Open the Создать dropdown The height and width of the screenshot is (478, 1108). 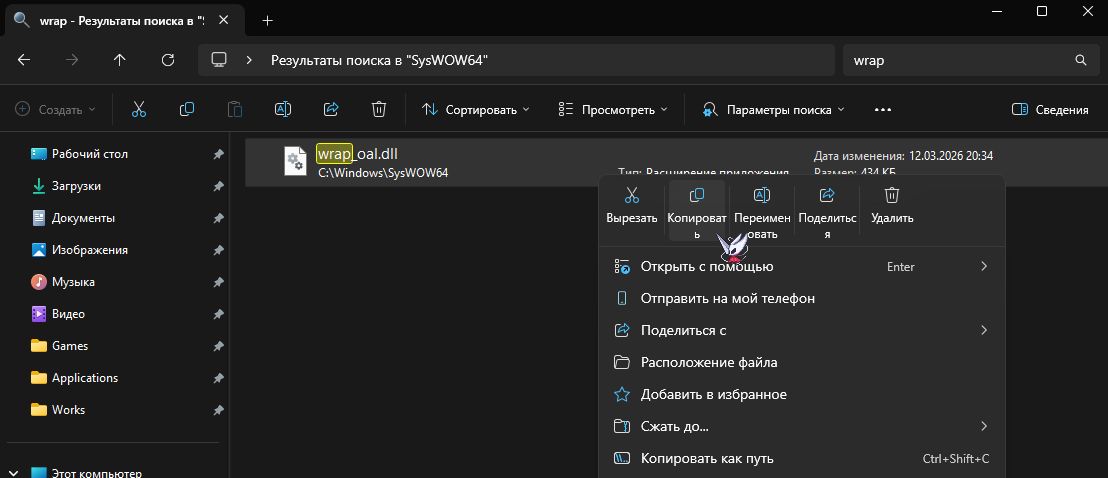pos(55,110)
